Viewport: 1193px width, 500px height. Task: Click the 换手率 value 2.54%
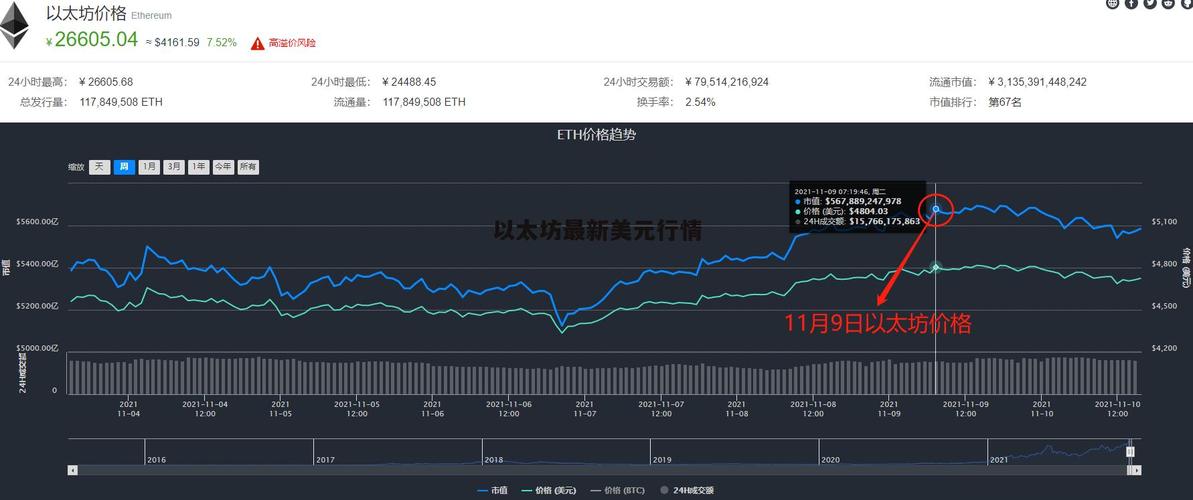point(700,102)
